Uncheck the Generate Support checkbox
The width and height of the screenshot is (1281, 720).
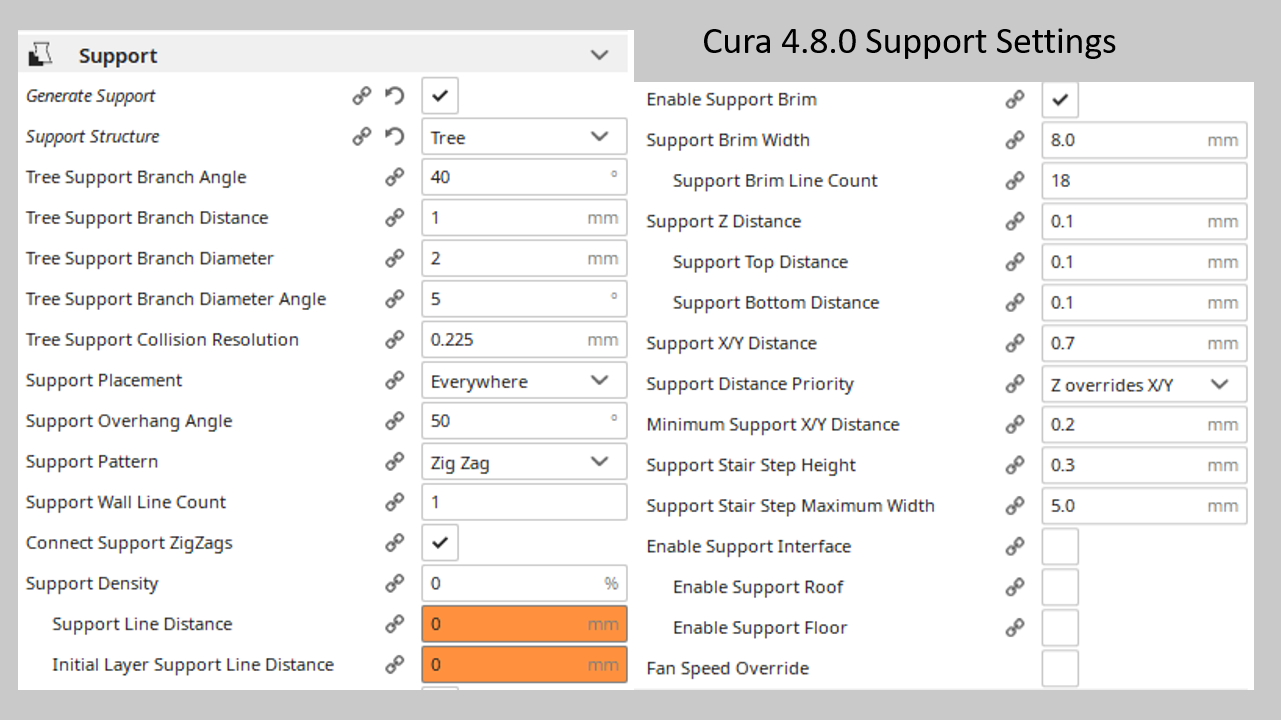click(x=440, y=97)
